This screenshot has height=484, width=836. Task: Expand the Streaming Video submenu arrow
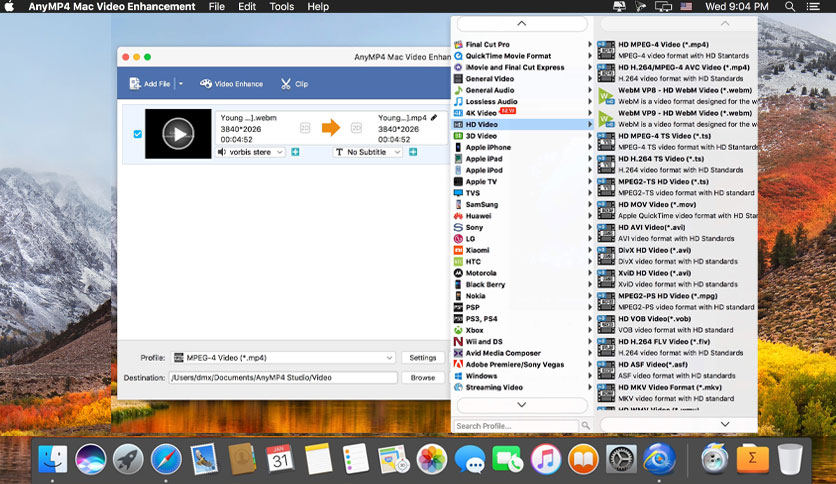(589, 388)
